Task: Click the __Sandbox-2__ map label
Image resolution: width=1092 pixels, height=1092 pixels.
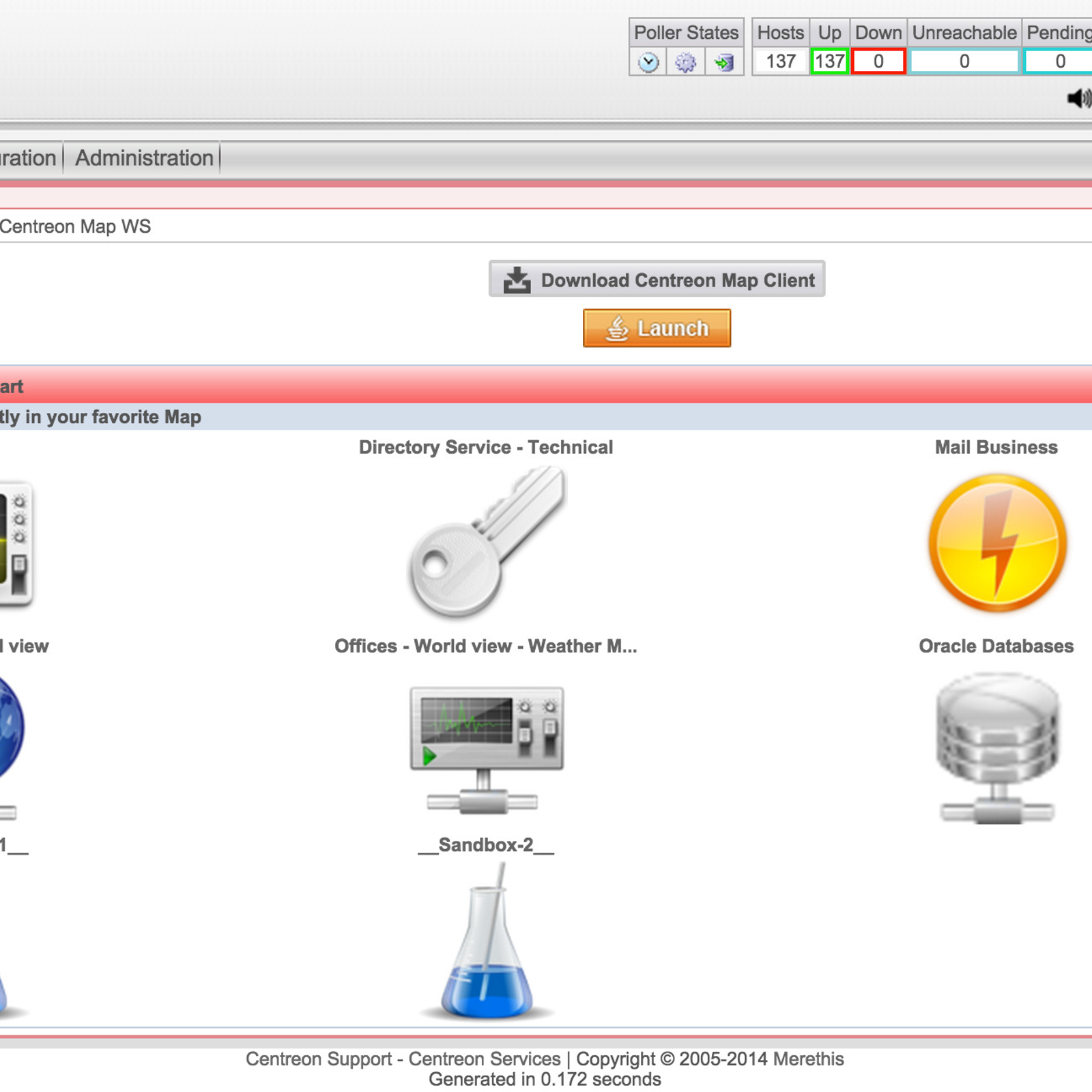Action: click(486, 845)
